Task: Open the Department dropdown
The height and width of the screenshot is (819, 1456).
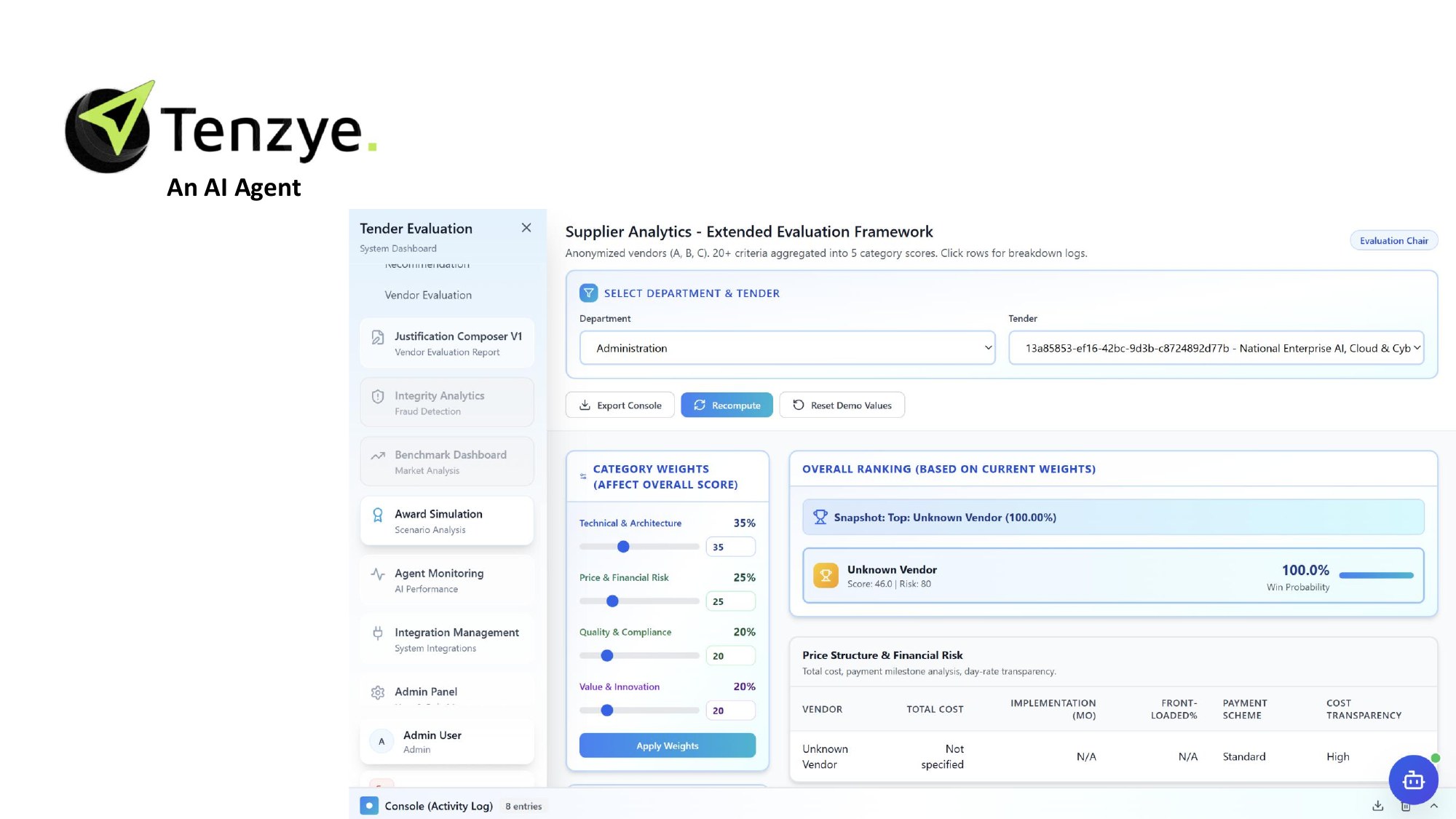Action: (787, 348)
